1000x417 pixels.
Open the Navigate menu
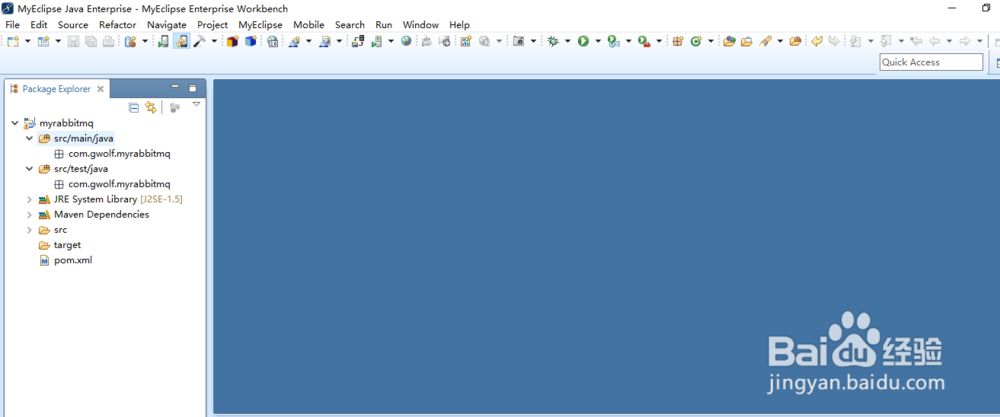point(166,25)
